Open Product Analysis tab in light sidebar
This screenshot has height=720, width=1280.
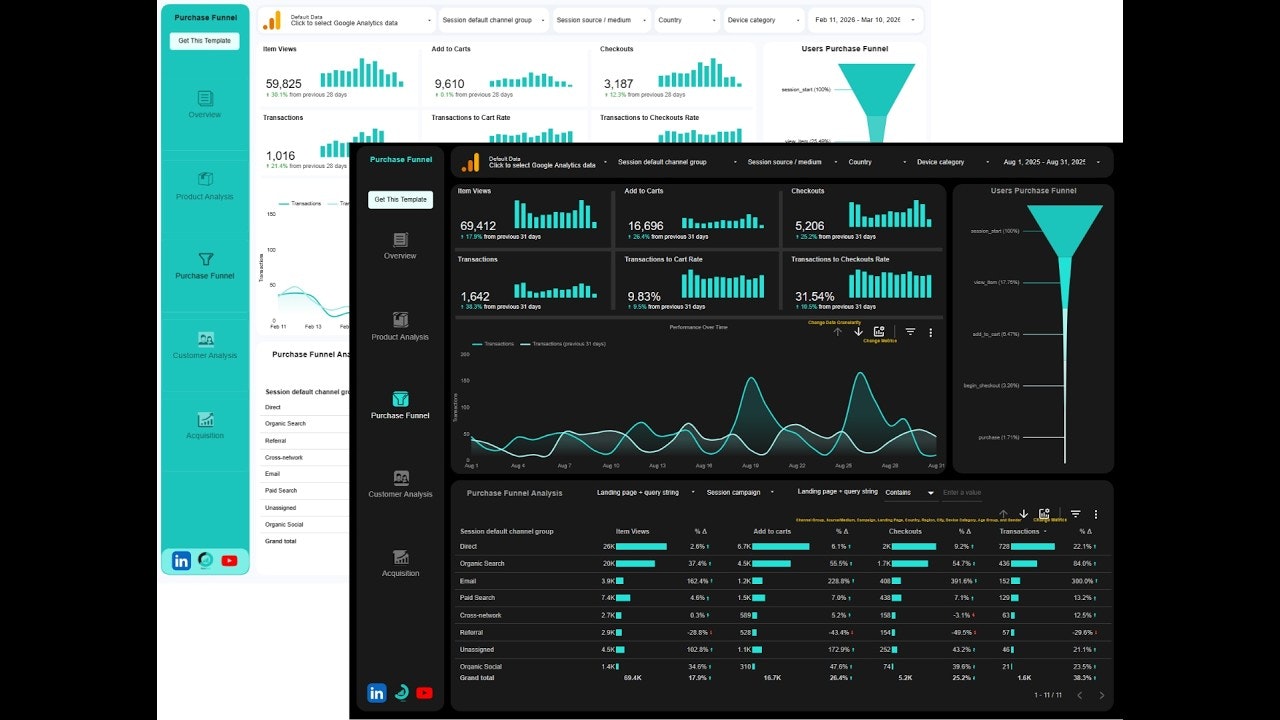click(205, 186)
